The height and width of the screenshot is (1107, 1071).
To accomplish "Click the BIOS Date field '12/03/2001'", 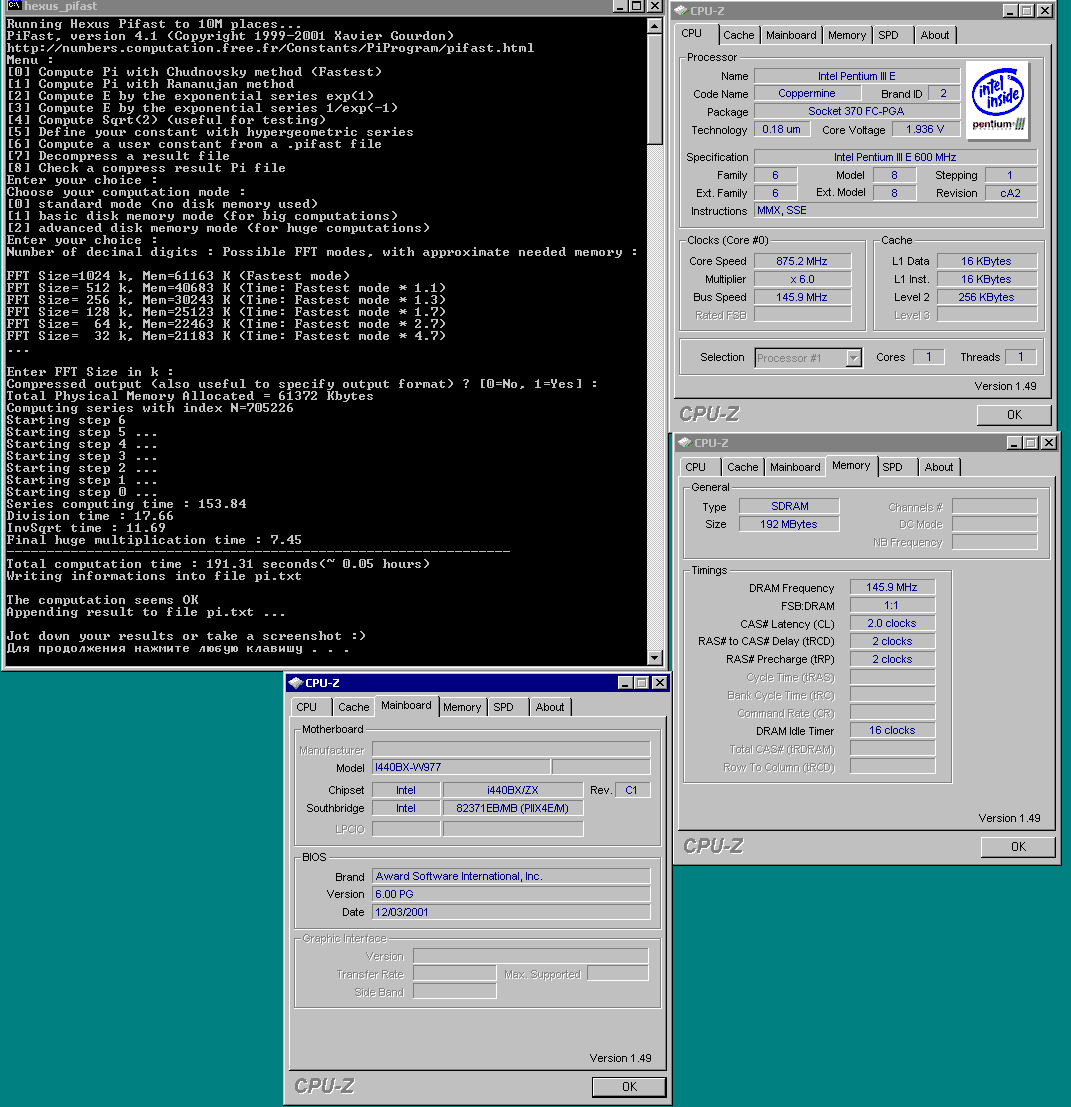I will [x=511, y=912].
